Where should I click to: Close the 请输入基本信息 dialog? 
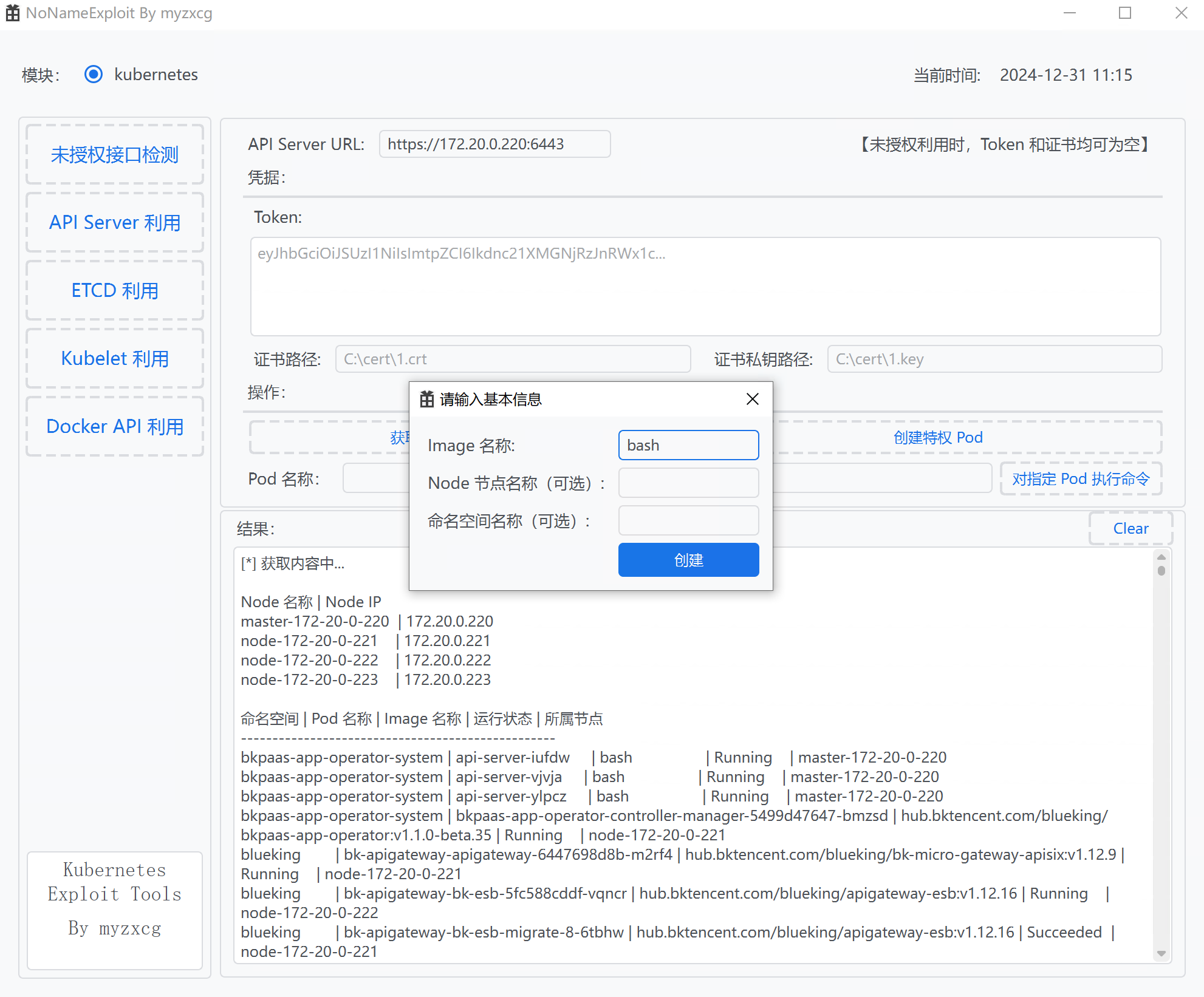tap(752, 399)
